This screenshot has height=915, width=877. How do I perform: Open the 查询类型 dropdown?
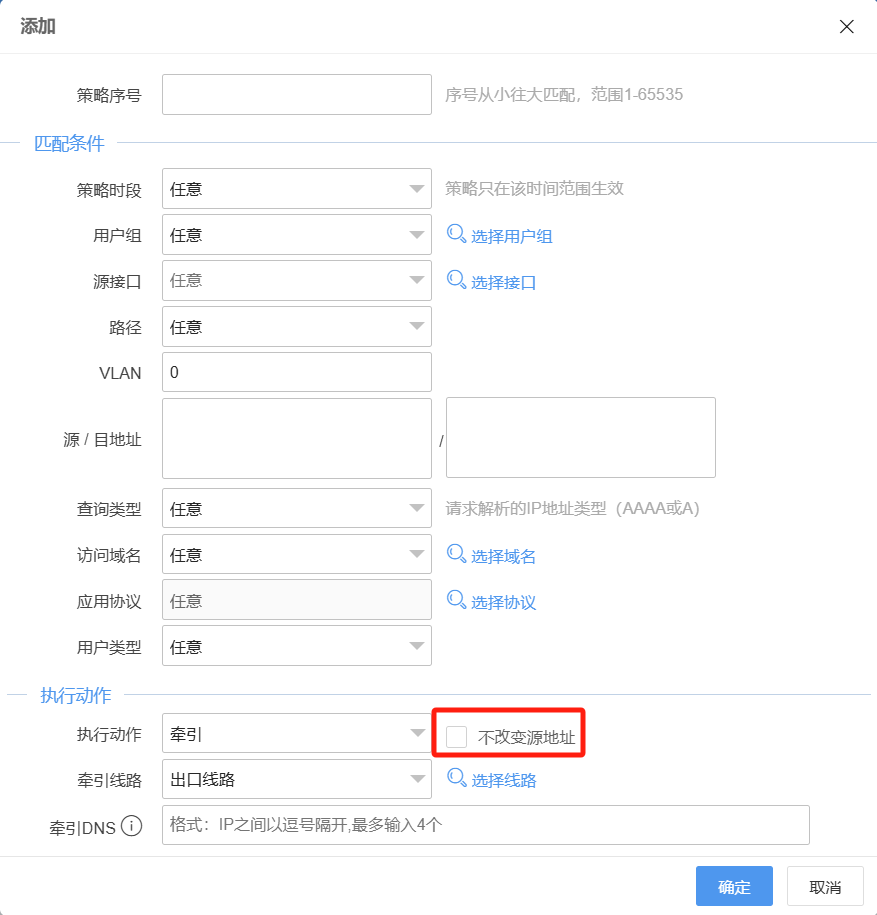[296, 508]
